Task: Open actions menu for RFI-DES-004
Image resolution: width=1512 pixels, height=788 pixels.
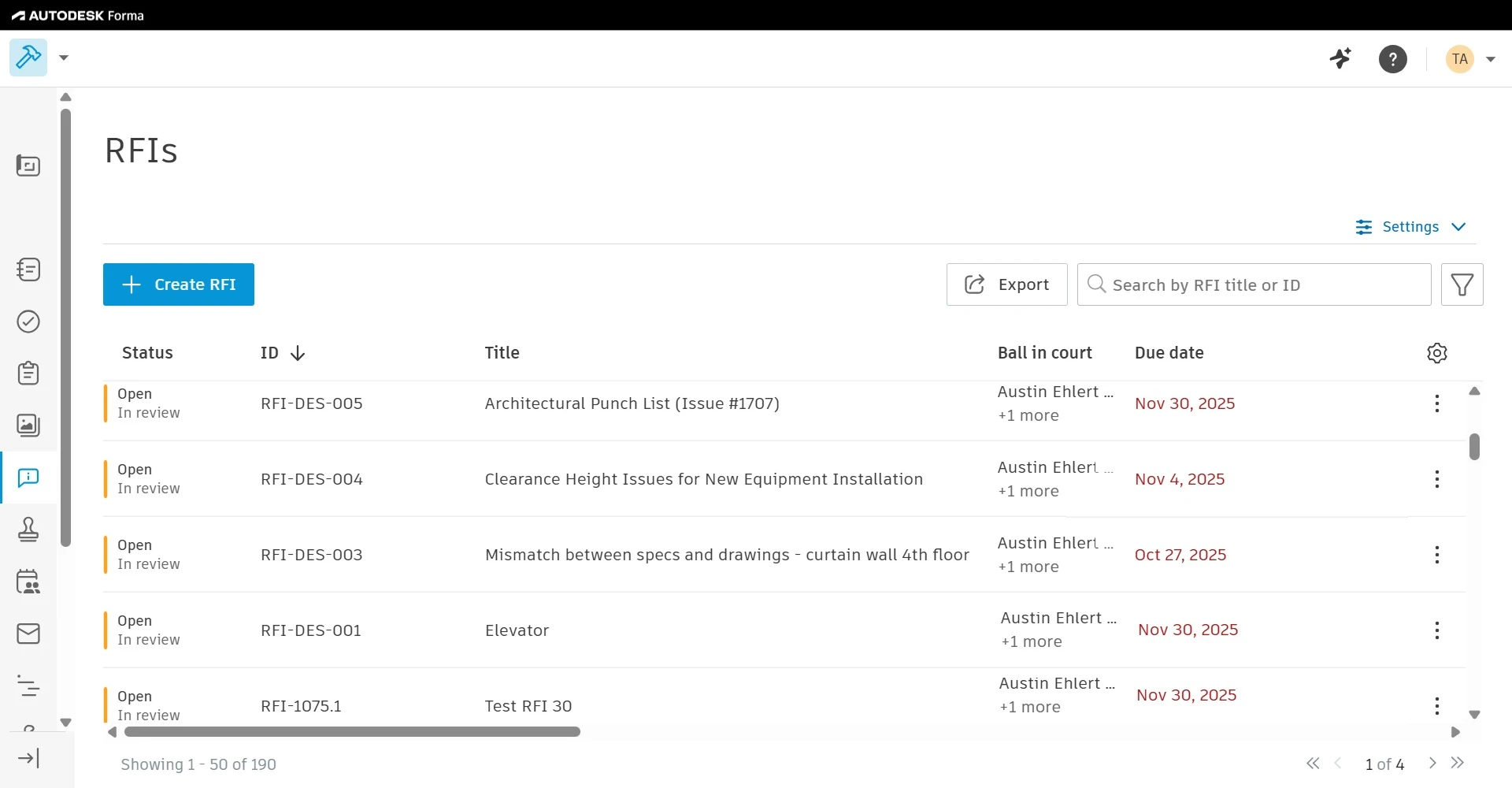Action: 1437,479
